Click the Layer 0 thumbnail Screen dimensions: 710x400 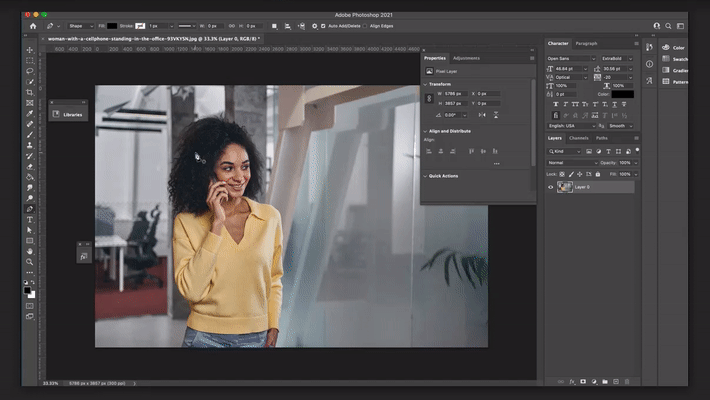point(565,187)
